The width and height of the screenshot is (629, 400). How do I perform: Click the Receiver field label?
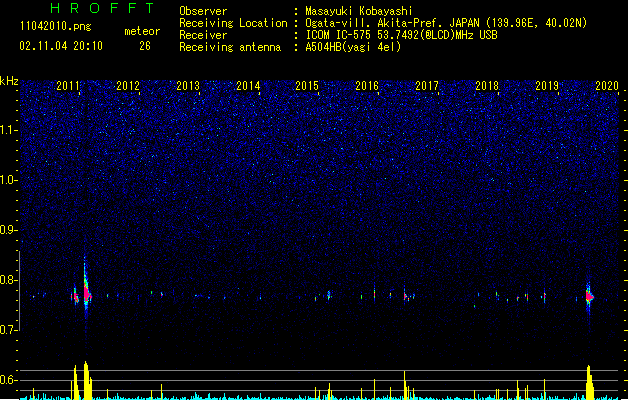click(x=203, y=35)
